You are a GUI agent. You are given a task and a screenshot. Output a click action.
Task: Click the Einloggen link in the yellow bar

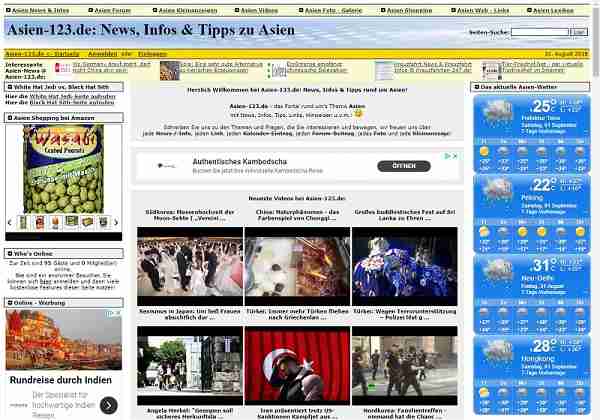(152, 54)
